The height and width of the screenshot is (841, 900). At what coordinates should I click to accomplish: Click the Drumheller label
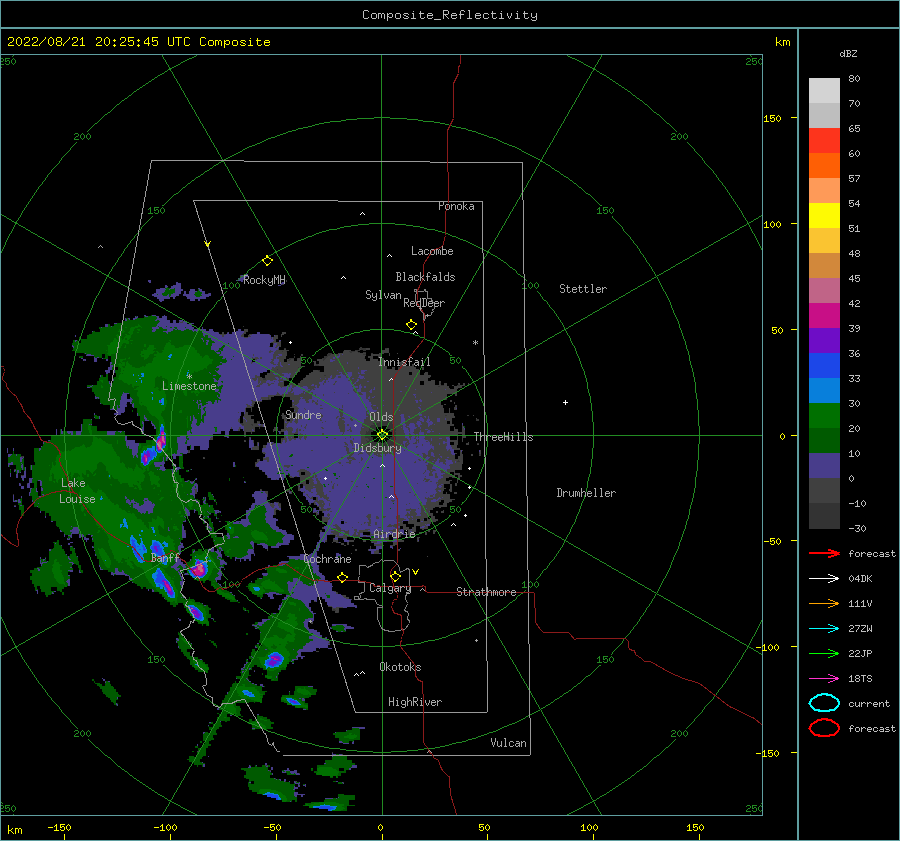586,493
